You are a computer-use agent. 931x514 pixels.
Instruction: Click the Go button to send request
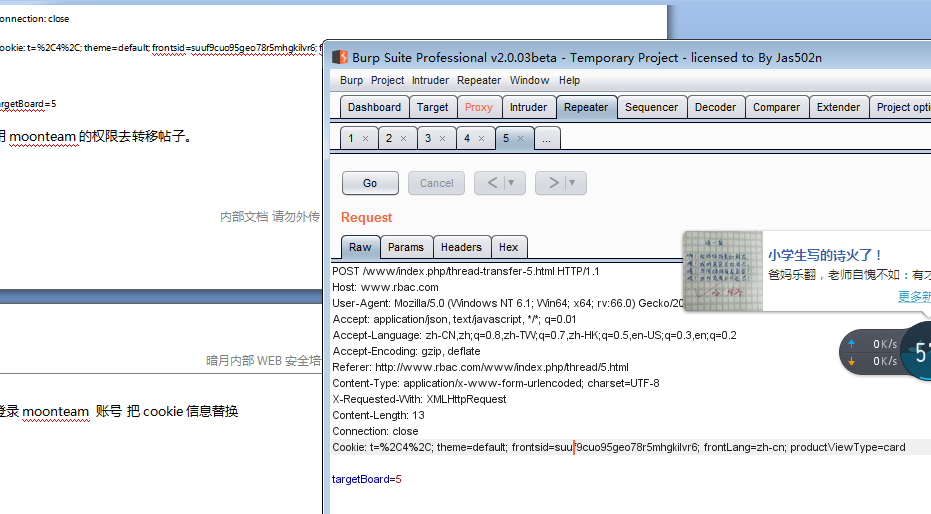click(370, 183)
